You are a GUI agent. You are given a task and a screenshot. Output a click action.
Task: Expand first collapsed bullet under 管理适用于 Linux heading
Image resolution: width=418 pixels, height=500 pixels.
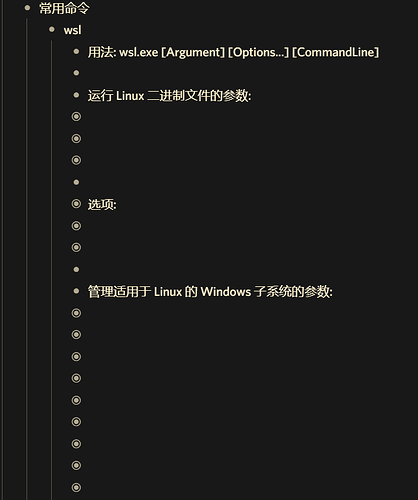(76, 313)
